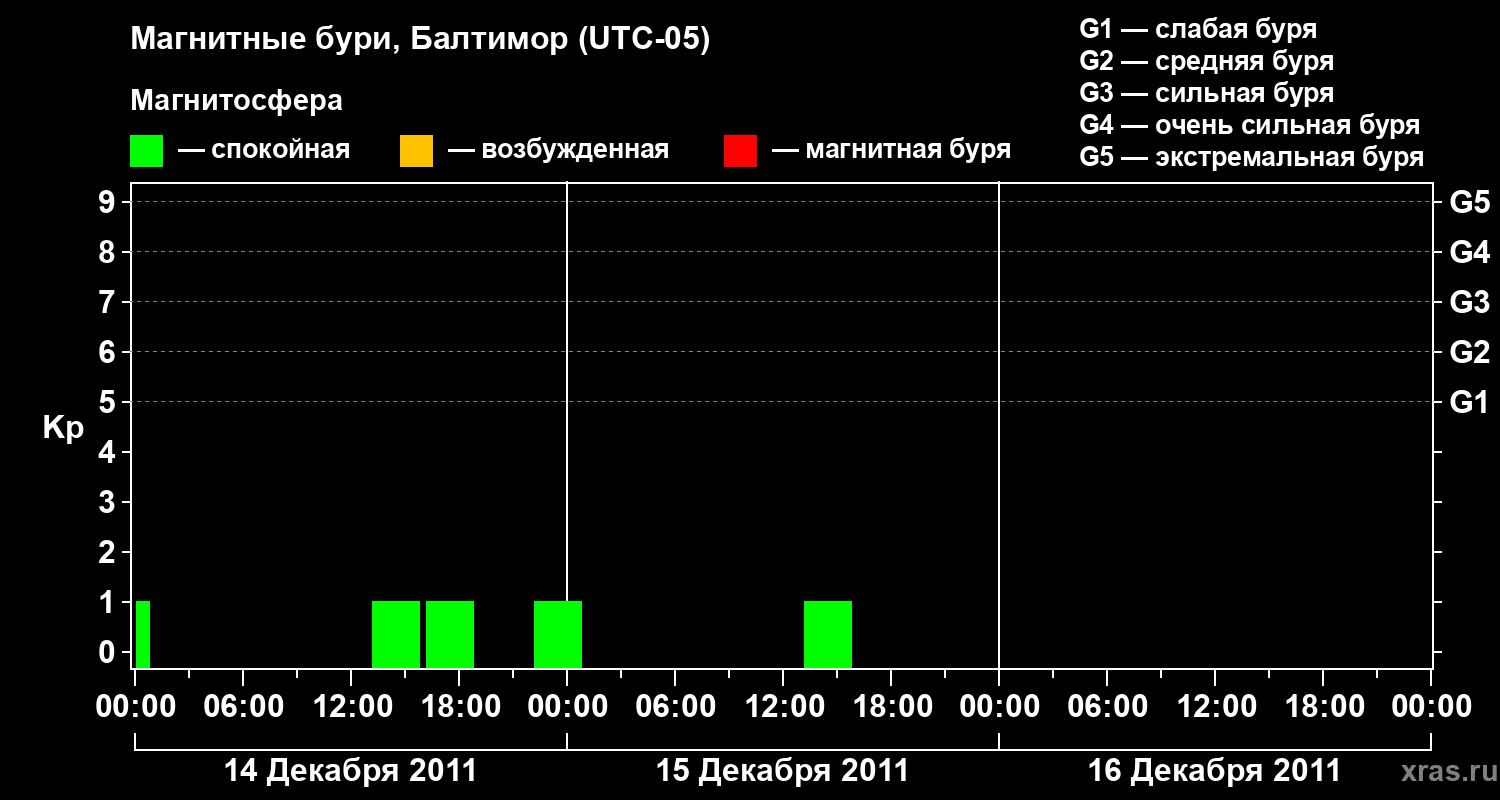Click the title 'Магнитные бури, Балтимор (UTC-05)'

point(420,41)
